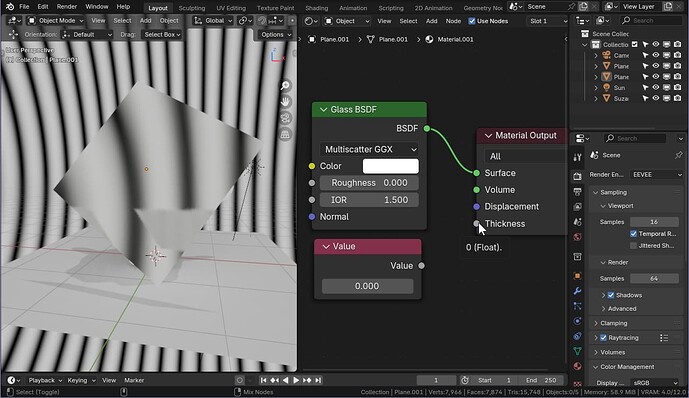
Task: Open the Object Constraints tab
Action: coord(577,336)
